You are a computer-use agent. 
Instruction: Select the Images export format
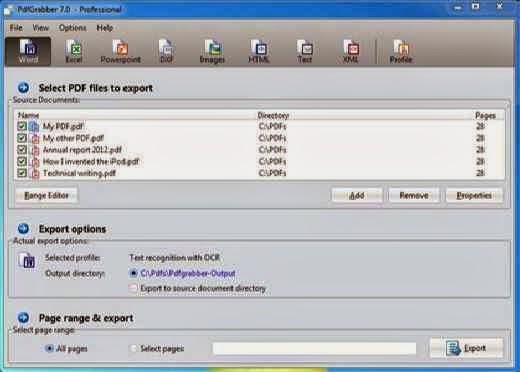(212, 51)
